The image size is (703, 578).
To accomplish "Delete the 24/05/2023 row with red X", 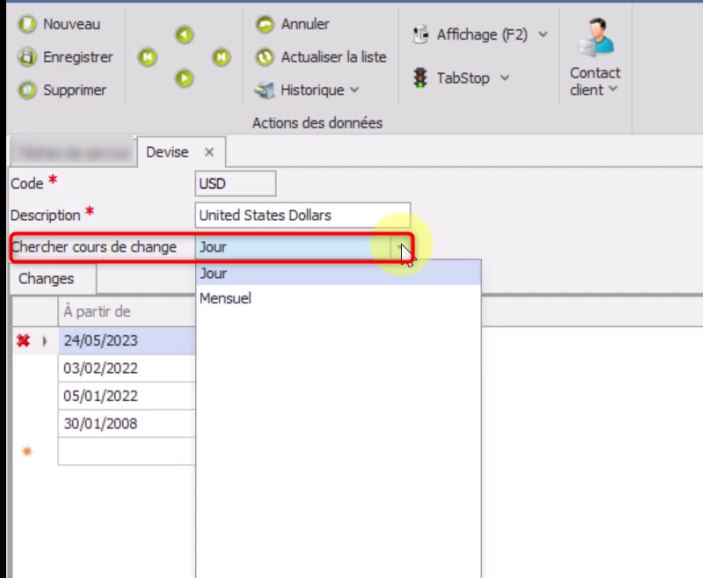I will pyautogui.click(x=23, y=341).
